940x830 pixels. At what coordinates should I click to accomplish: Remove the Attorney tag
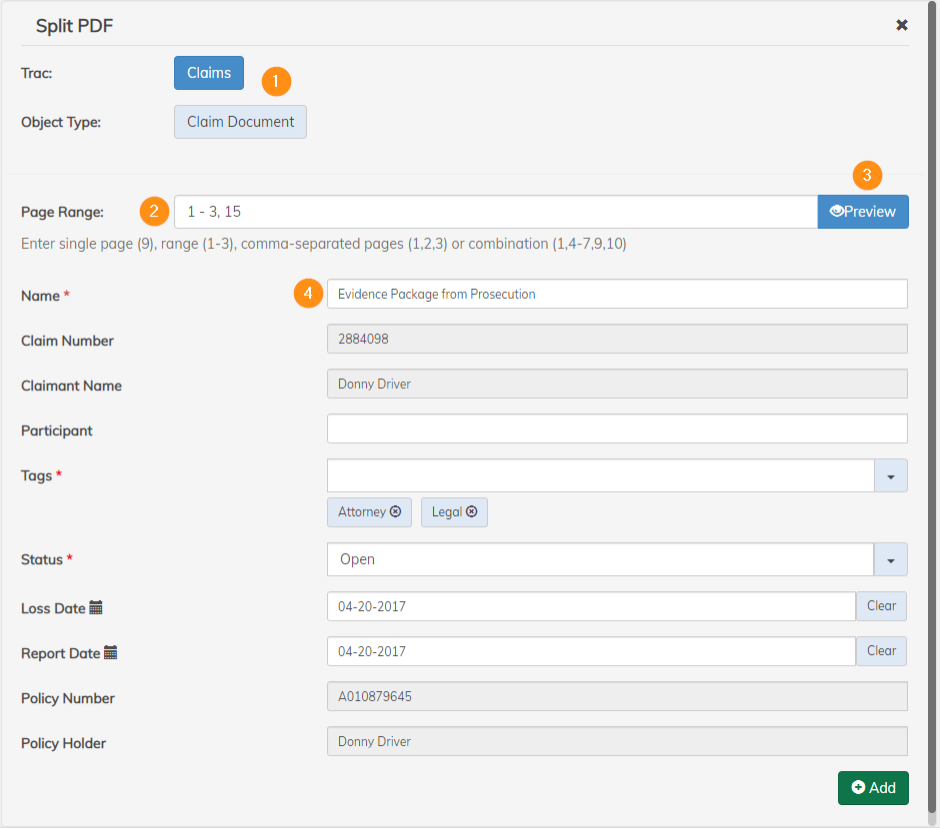click(x=395, y=512)
